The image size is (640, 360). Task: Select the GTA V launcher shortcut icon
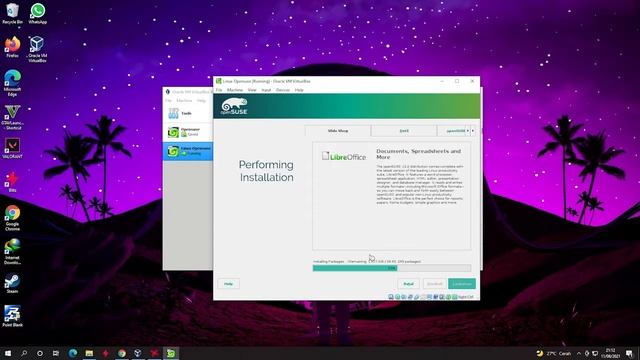pos(12,117)
